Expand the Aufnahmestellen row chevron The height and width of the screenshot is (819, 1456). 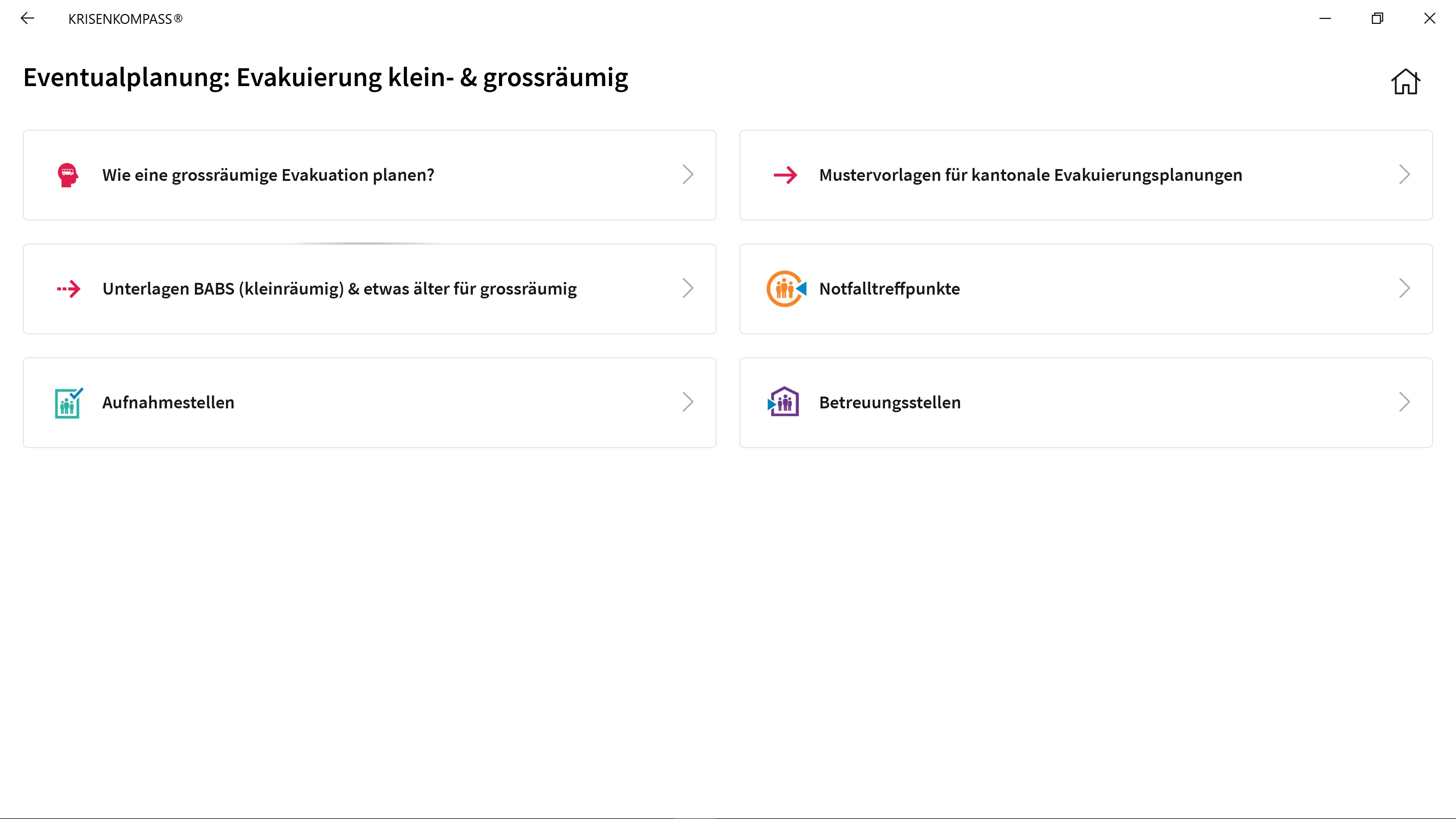point(687,402)
